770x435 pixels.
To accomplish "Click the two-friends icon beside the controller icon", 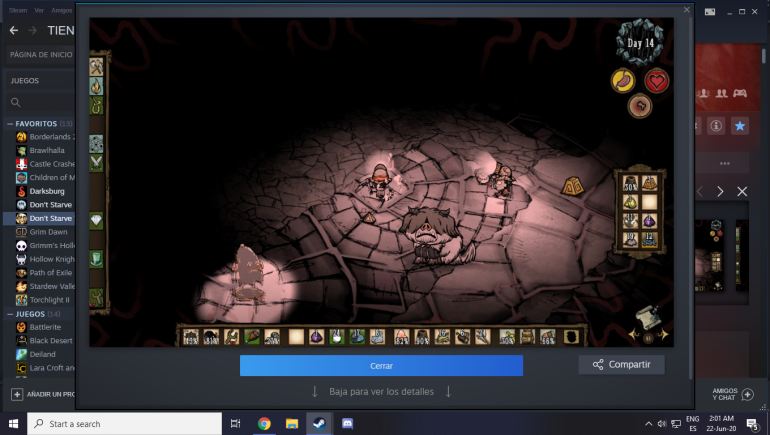I will pyautogui.click(x=721, y=93).
